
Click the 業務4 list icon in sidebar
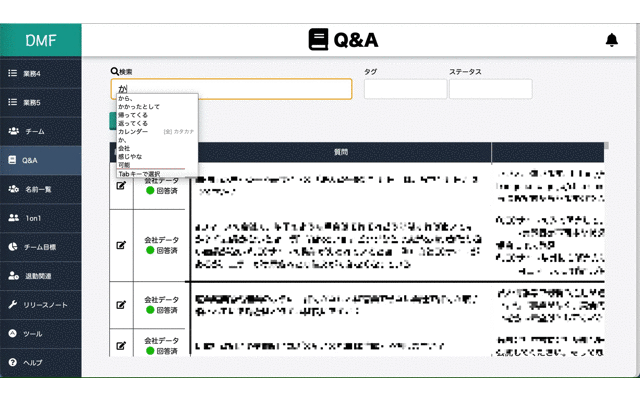pyautogui.click(x=13, y=73)
